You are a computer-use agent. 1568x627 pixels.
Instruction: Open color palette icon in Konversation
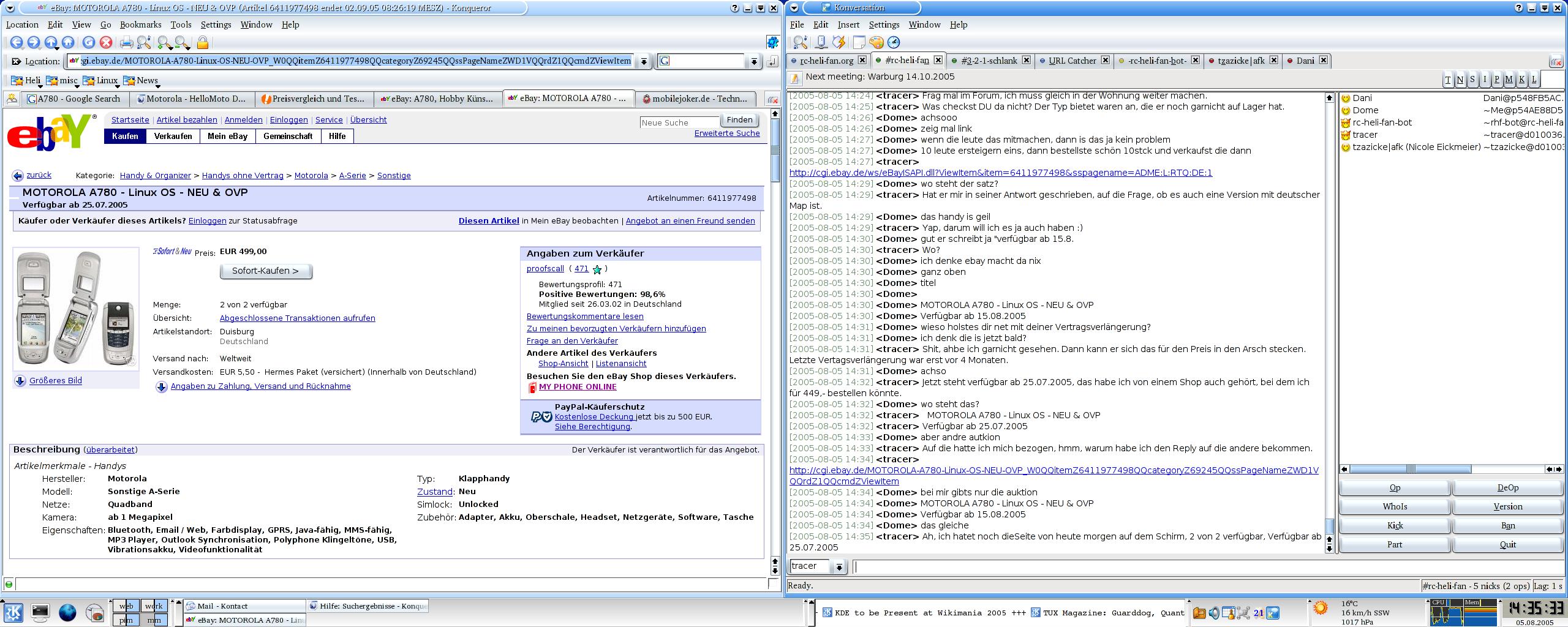[x=876, y=42]
